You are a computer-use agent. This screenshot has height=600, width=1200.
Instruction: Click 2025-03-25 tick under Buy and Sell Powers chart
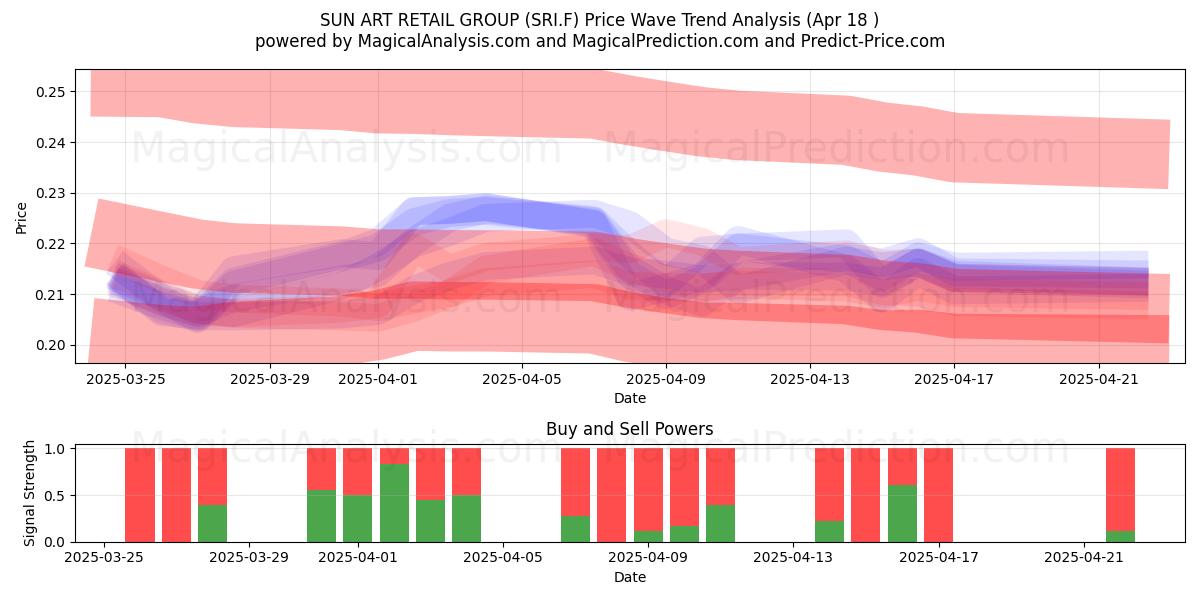(105, 558)
